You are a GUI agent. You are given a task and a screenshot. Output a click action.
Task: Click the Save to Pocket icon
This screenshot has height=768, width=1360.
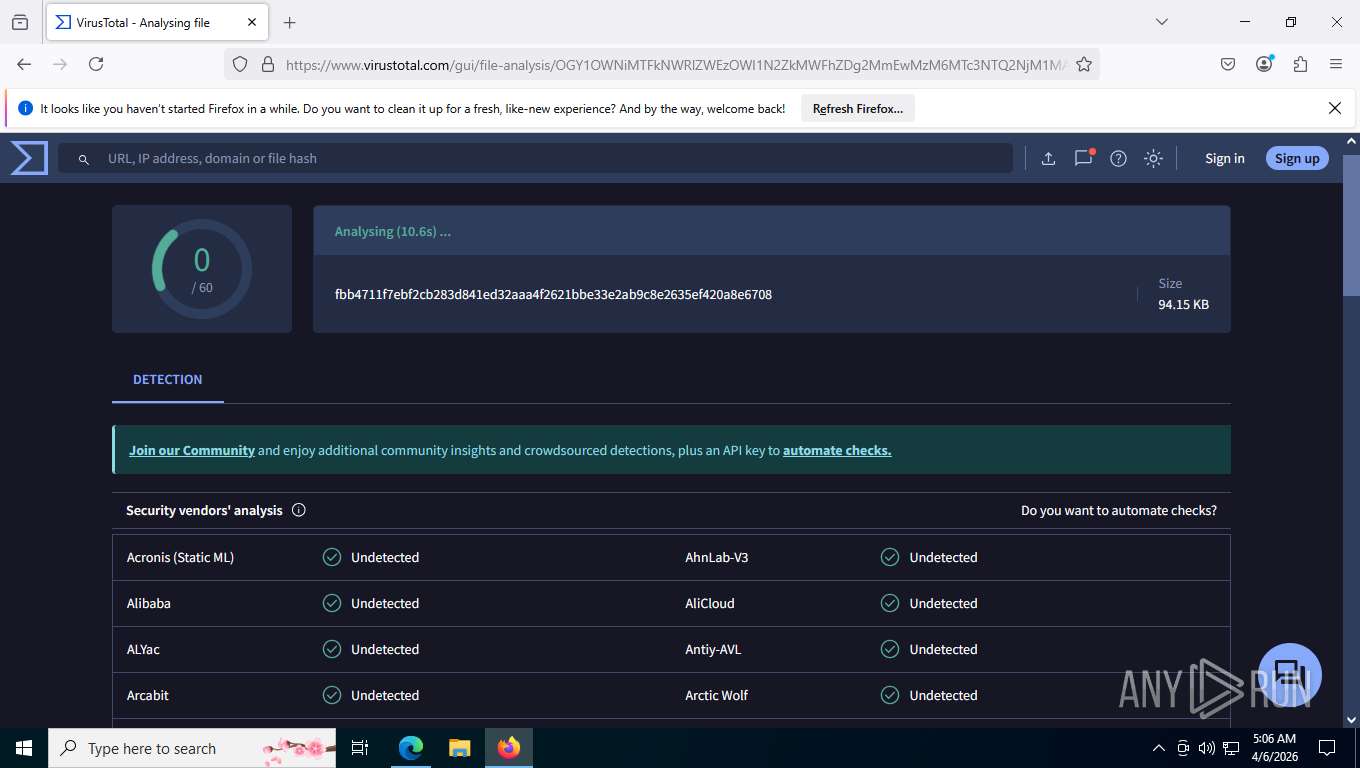(1228, 64)
